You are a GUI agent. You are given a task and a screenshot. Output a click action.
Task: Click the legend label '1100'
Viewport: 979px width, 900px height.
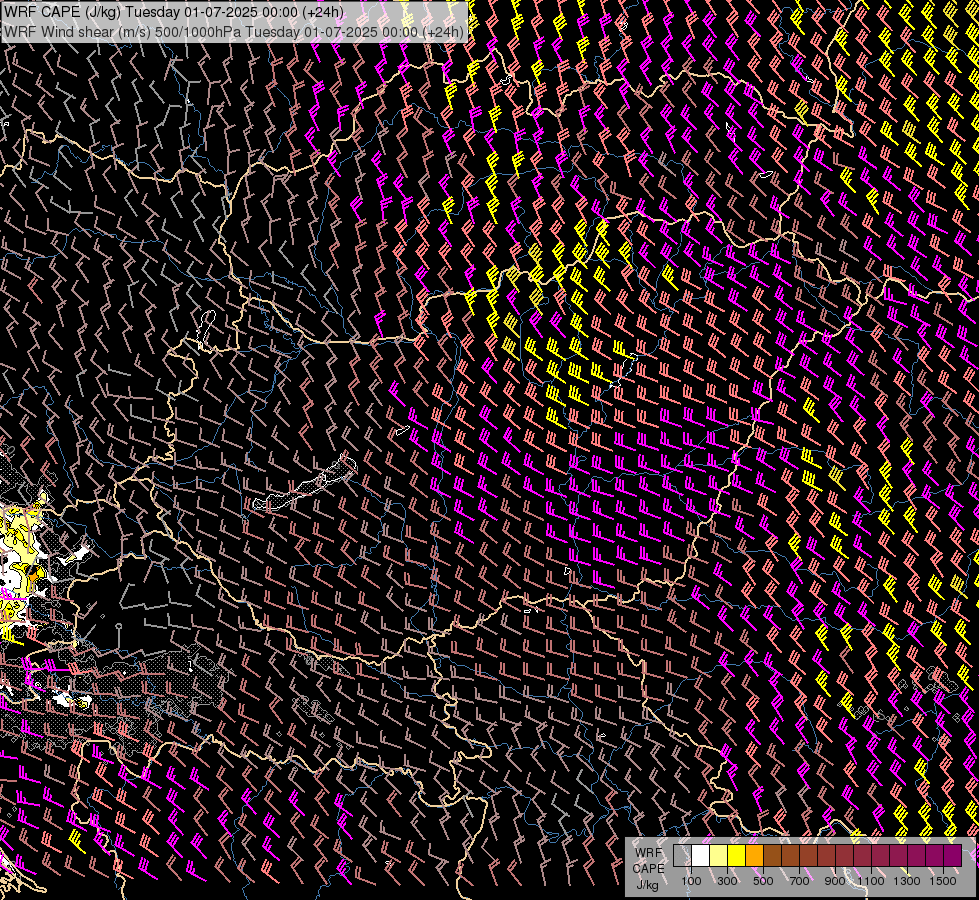pyautogui.click(x=870, y=881)
